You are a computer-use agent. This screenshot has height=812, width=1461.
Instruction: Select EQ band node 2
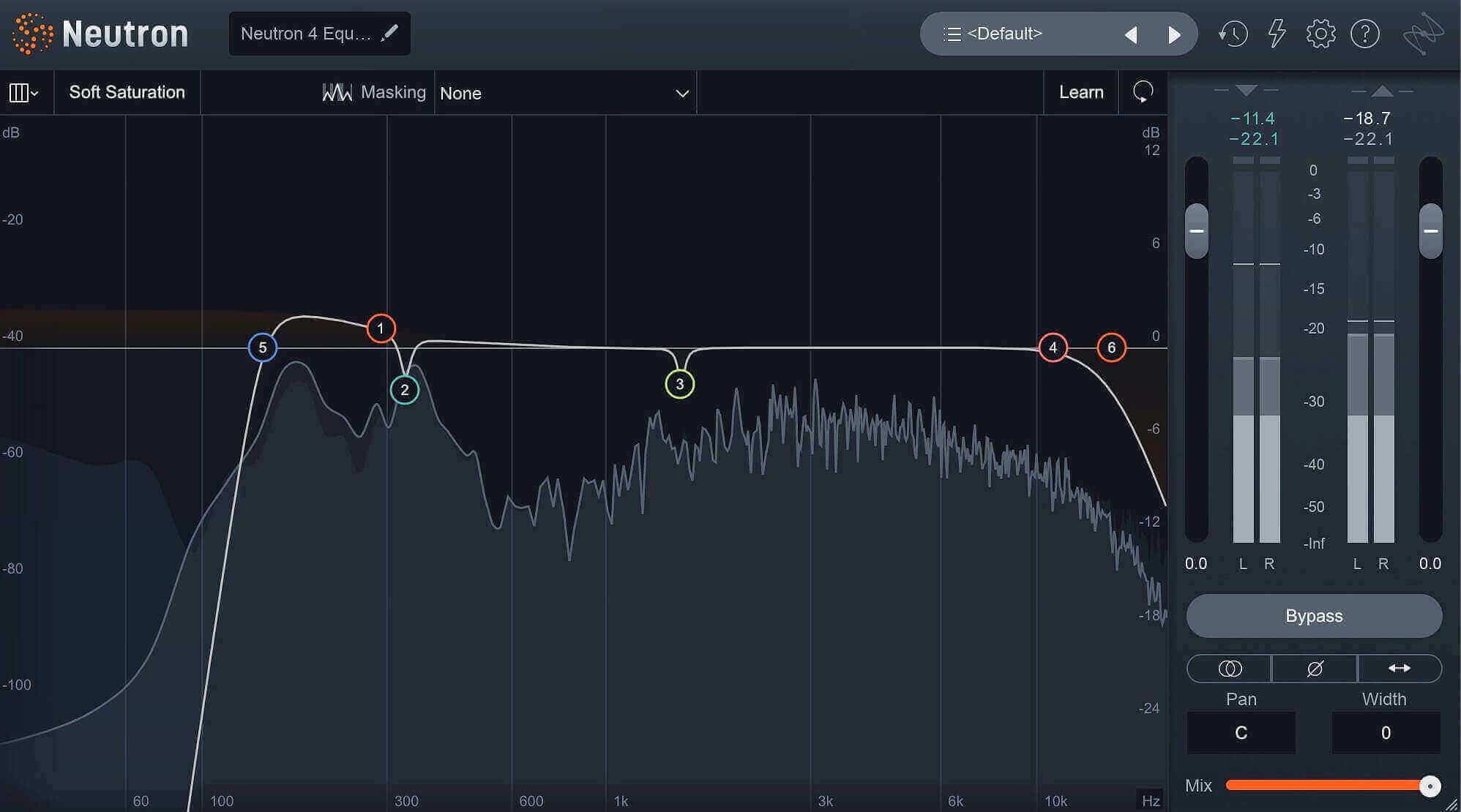pos(405,390)
